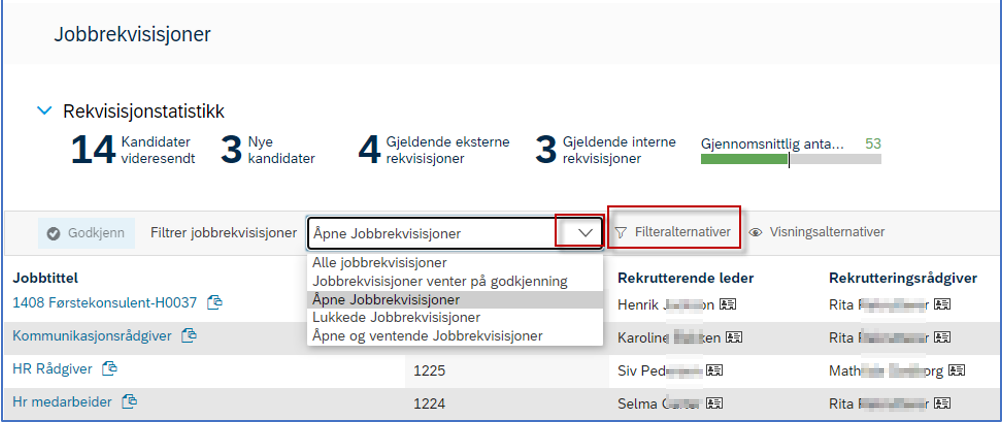Open contact card icon for Rita in Førstekonsulent row

coord(943,305)
